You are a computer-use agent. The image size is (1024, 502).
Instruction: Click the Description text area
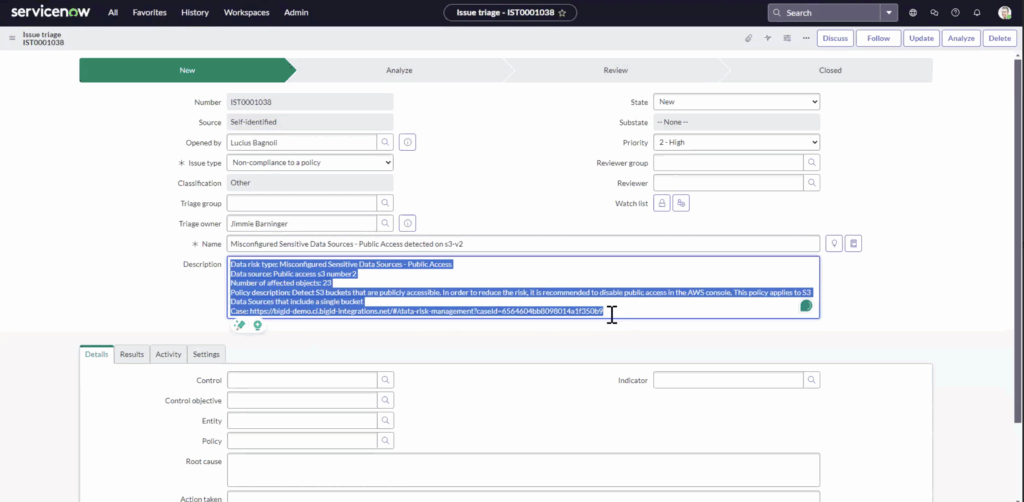523,287
